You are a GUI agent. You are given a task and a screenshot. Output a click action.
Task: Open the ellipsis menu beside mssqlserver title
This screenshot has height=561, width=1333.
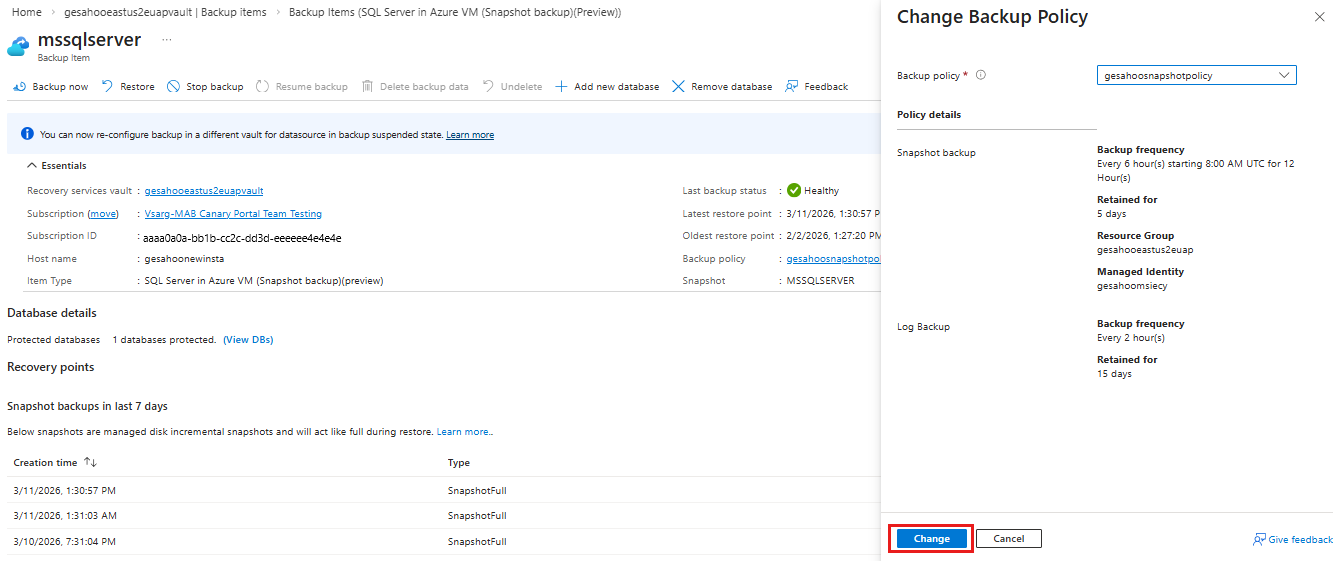pyautogui.click(x=166, y=40)
